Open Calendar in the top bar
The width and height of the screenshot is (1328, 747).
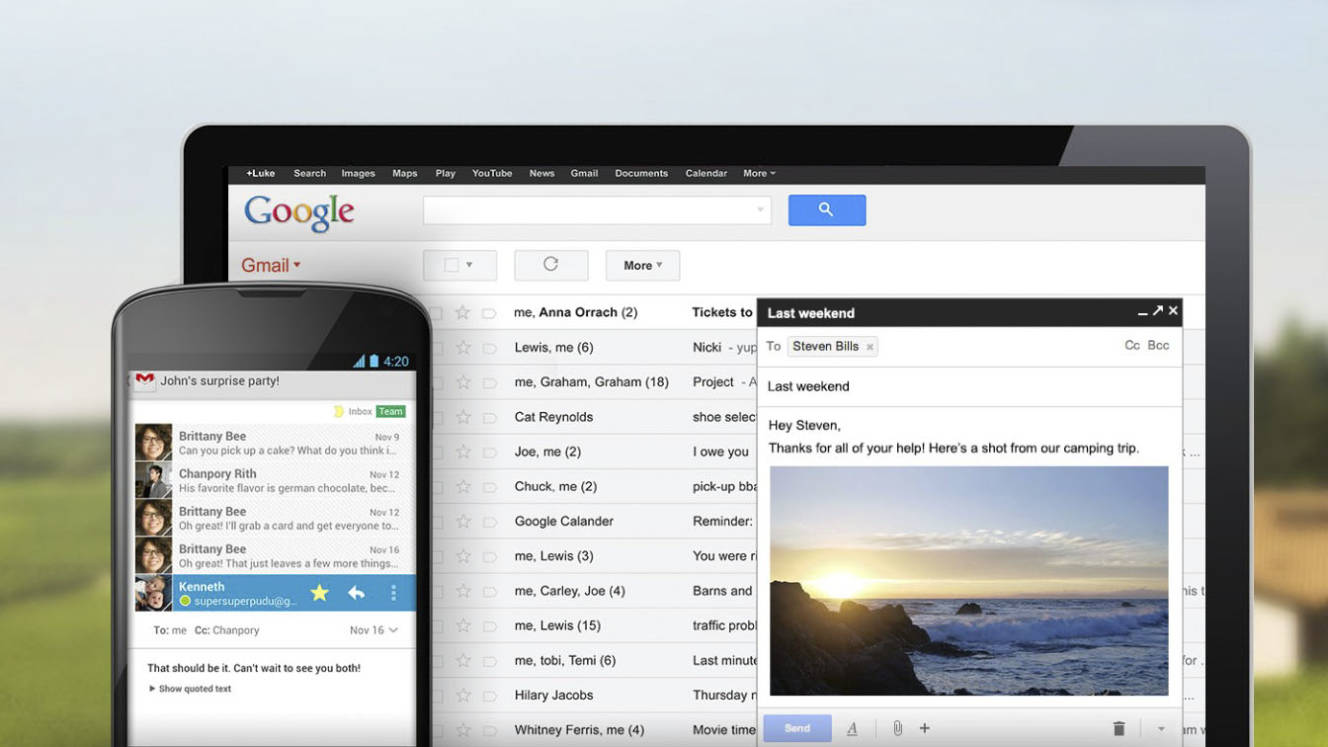pos(706,173)
